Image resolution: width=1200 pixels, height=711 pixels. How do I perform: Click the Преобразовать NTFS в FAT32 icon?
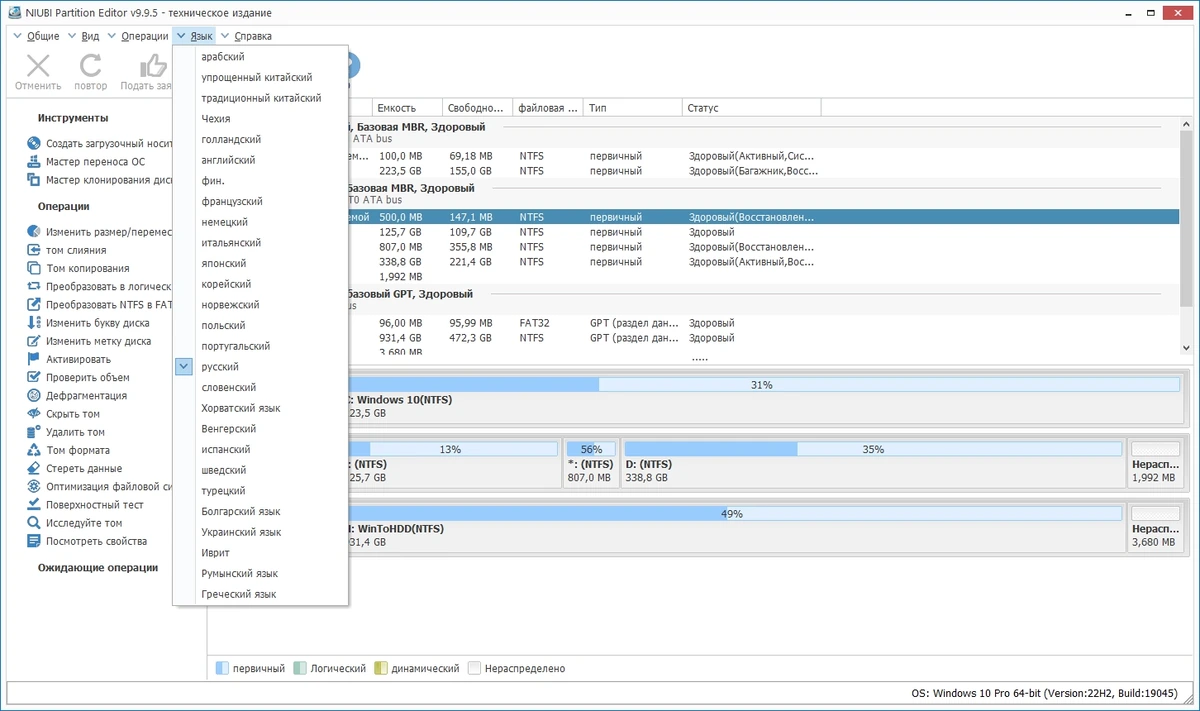tap(34, 304)
